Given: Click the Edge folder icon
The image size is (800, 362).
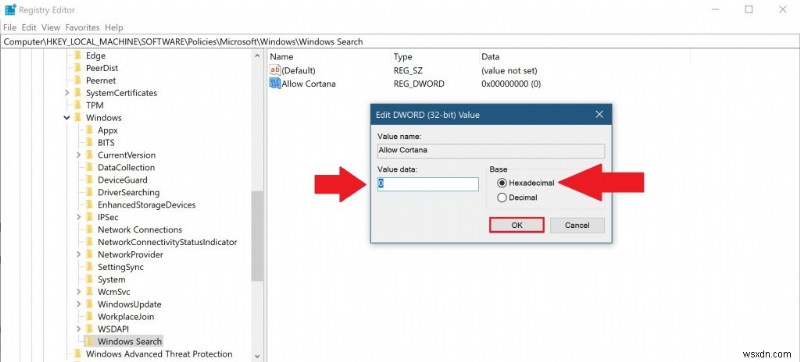Looking at the screenshot, I should (x=78, y=56).
